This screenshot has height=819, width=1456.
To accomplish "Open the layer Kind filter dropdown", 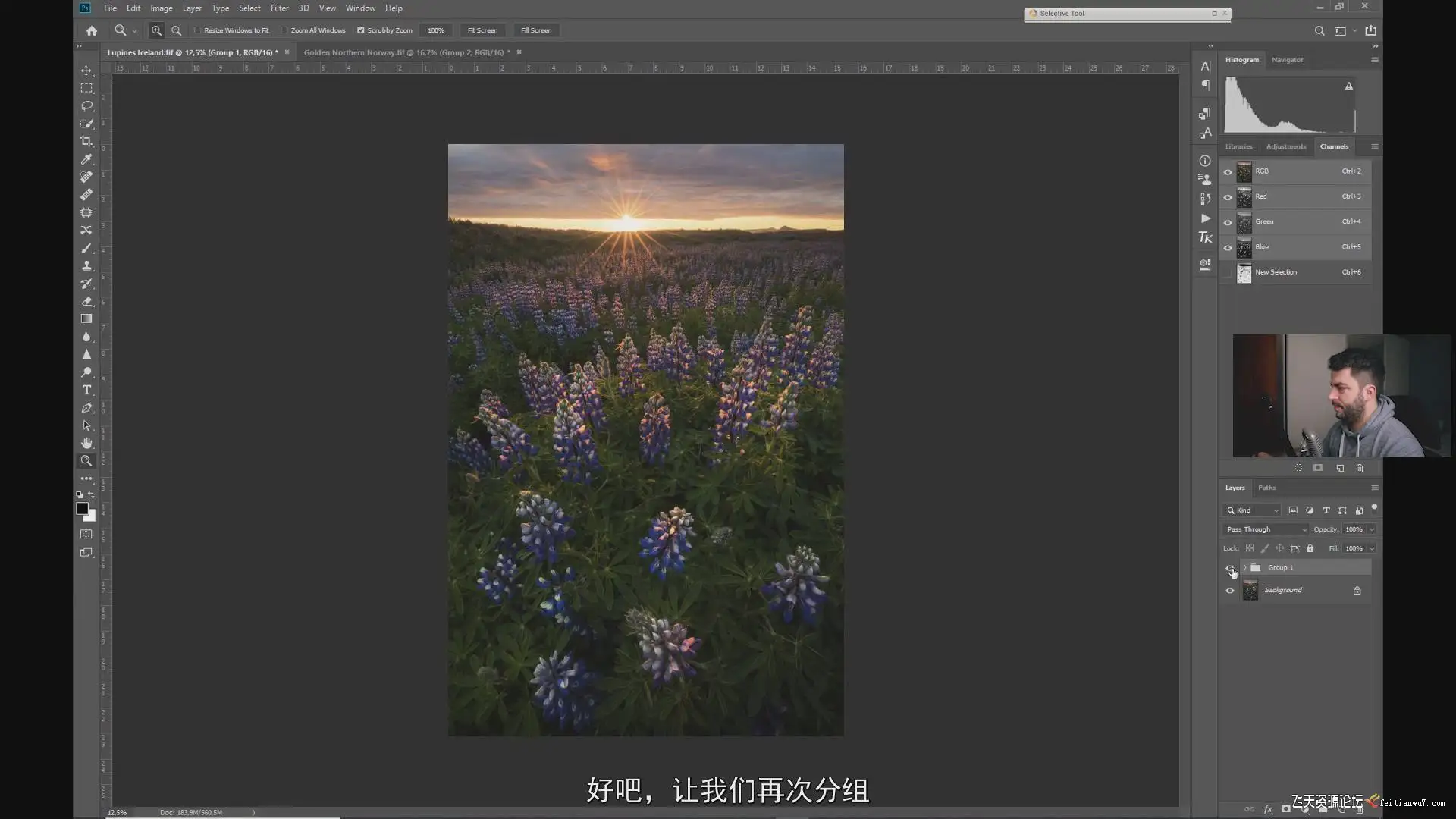I will [x=1253, y=510].
